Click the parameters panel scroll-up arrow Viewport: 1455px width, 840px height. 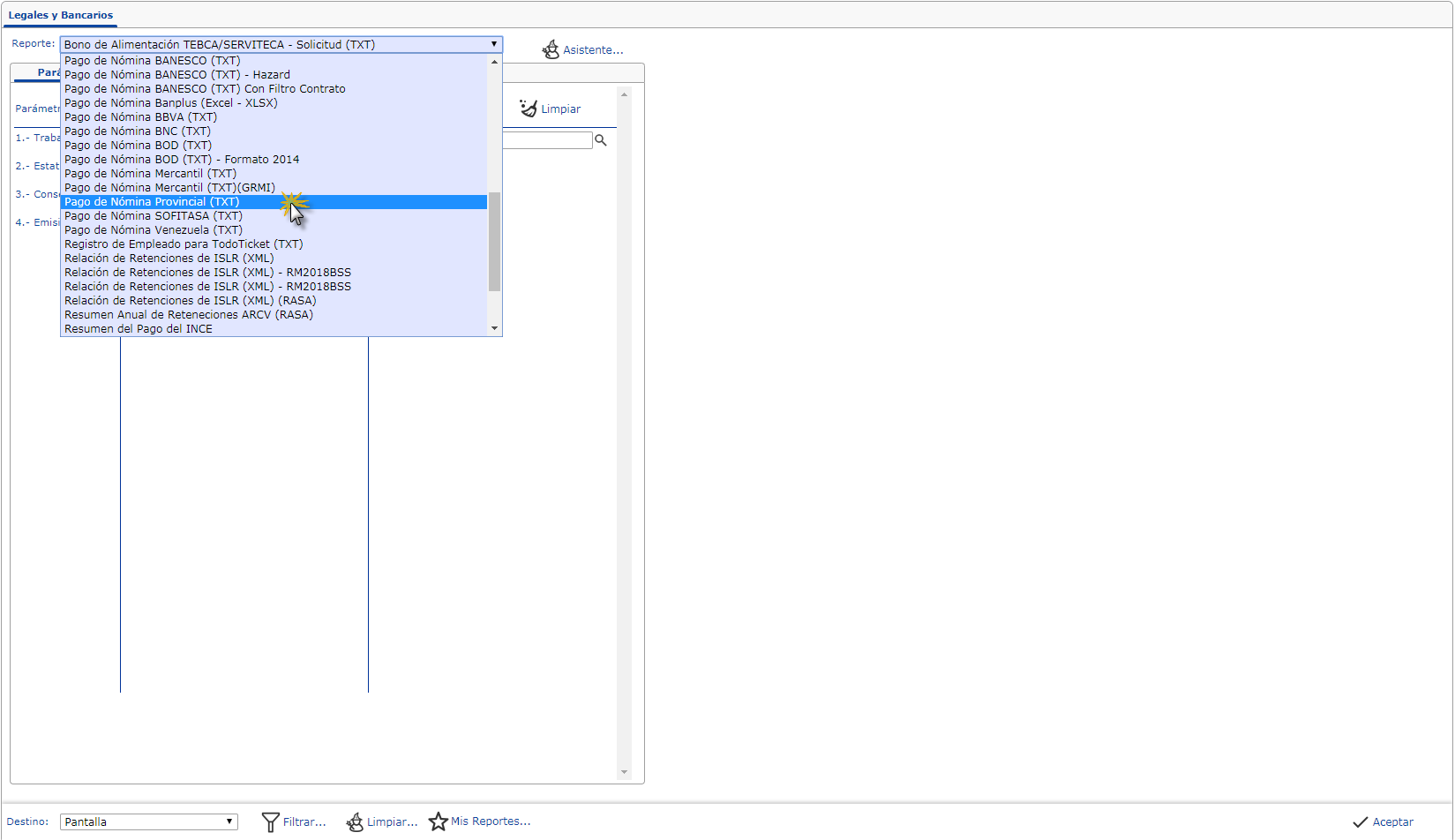pyautogui.click(x=625, y=94)
